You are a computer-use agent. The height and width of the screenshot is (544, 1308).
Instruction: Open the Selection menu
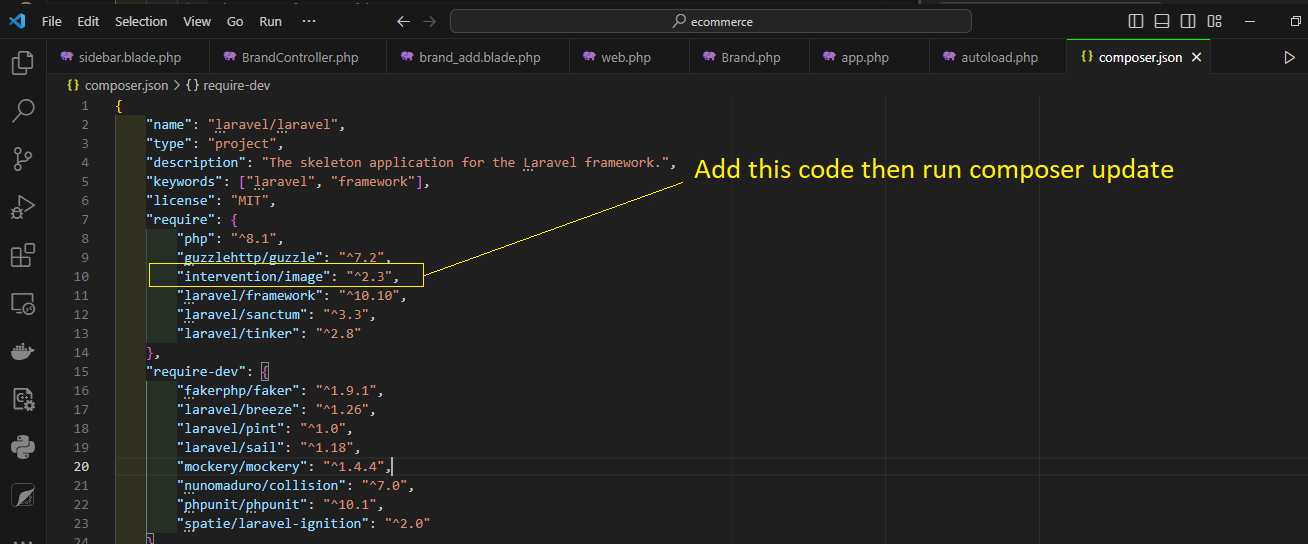click(x=141, y=21)
